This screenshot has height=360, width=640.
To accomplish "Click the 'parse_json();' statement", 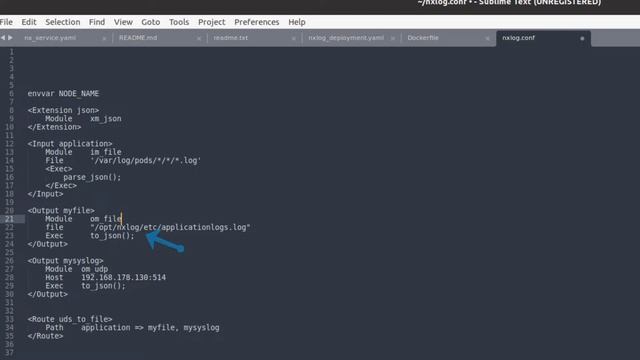I will pos(92,177).
